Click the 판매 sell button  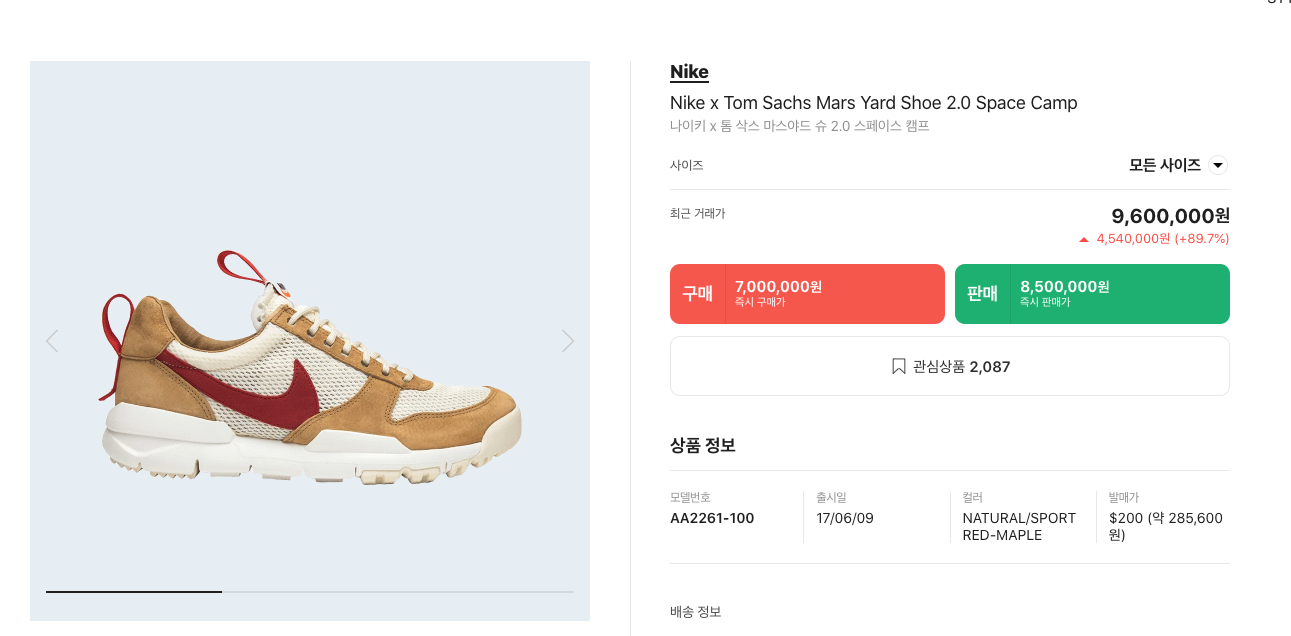tap(1092, 294)
